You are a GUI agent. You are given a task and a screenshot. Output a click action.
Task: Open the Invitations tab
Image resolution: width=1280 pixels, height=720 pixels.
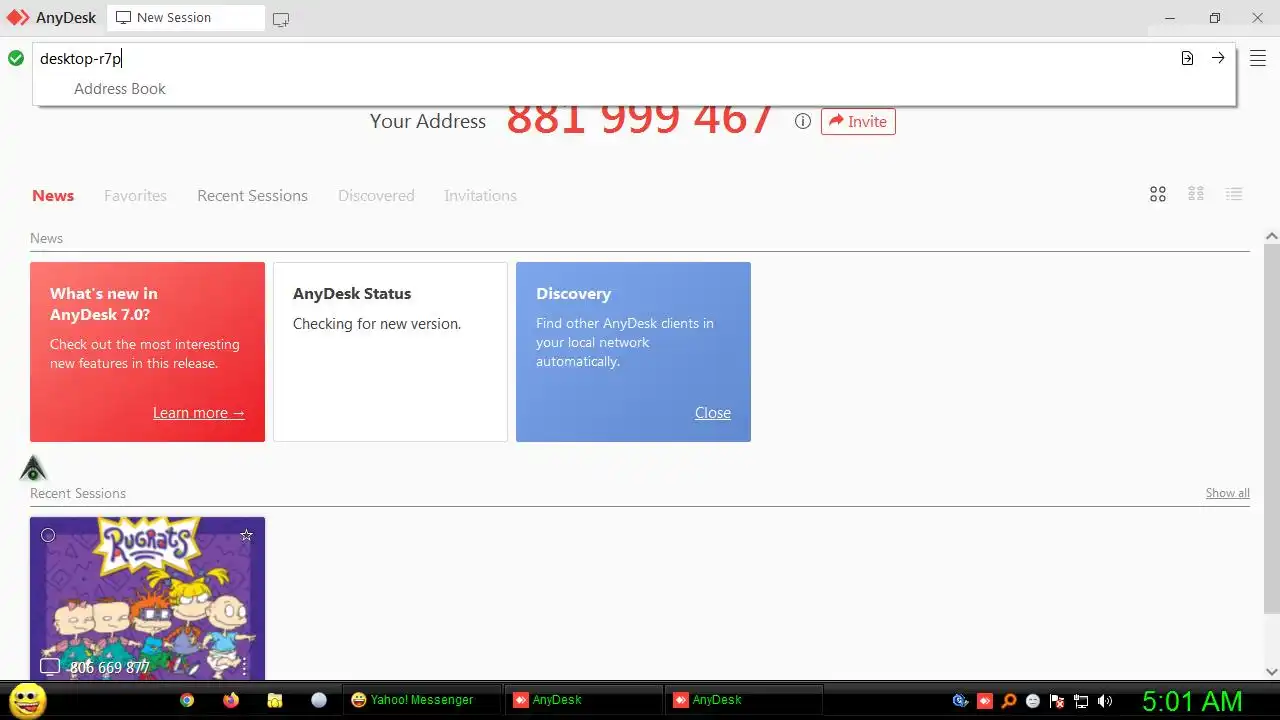click(x=480, y=195)
